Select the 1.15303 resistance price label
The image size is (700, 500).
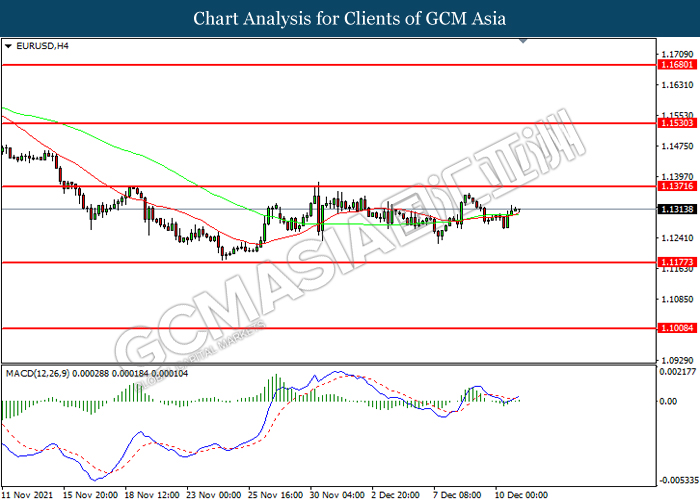tap(677, 123)
